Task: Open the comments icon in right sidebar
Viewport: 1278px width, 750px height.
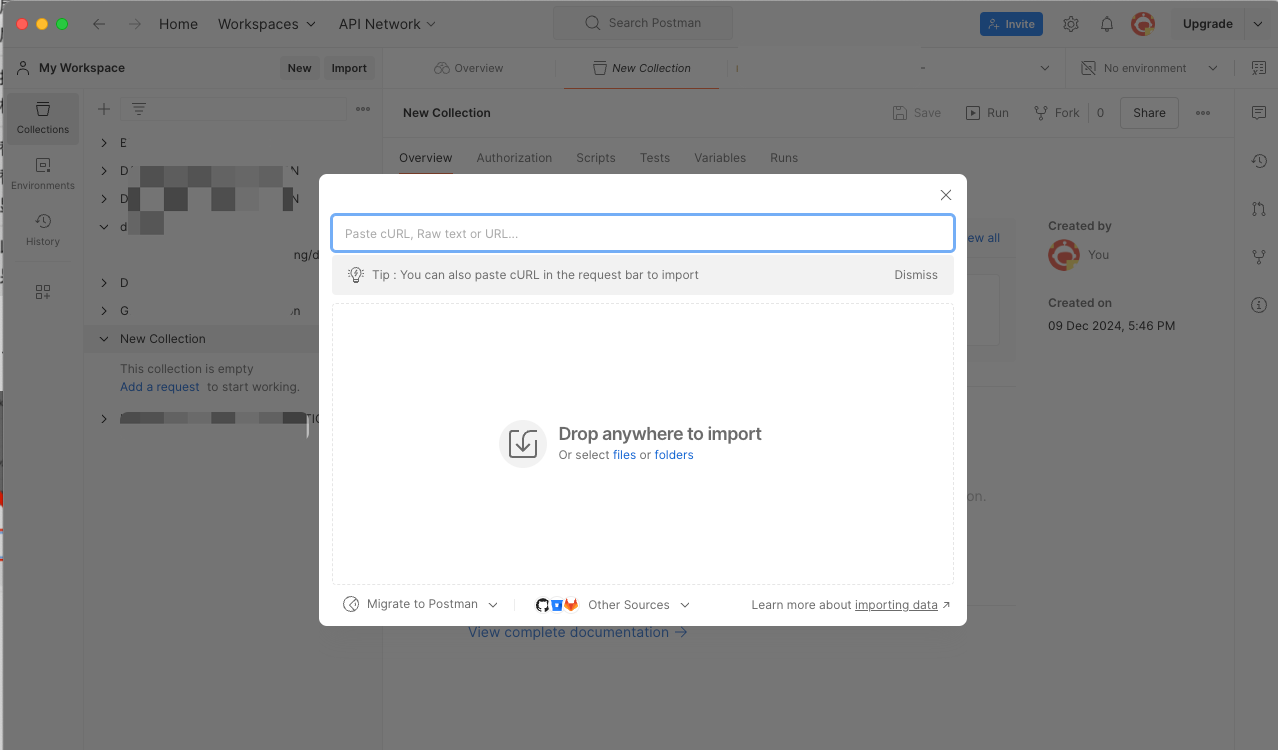Action: 1259,113
